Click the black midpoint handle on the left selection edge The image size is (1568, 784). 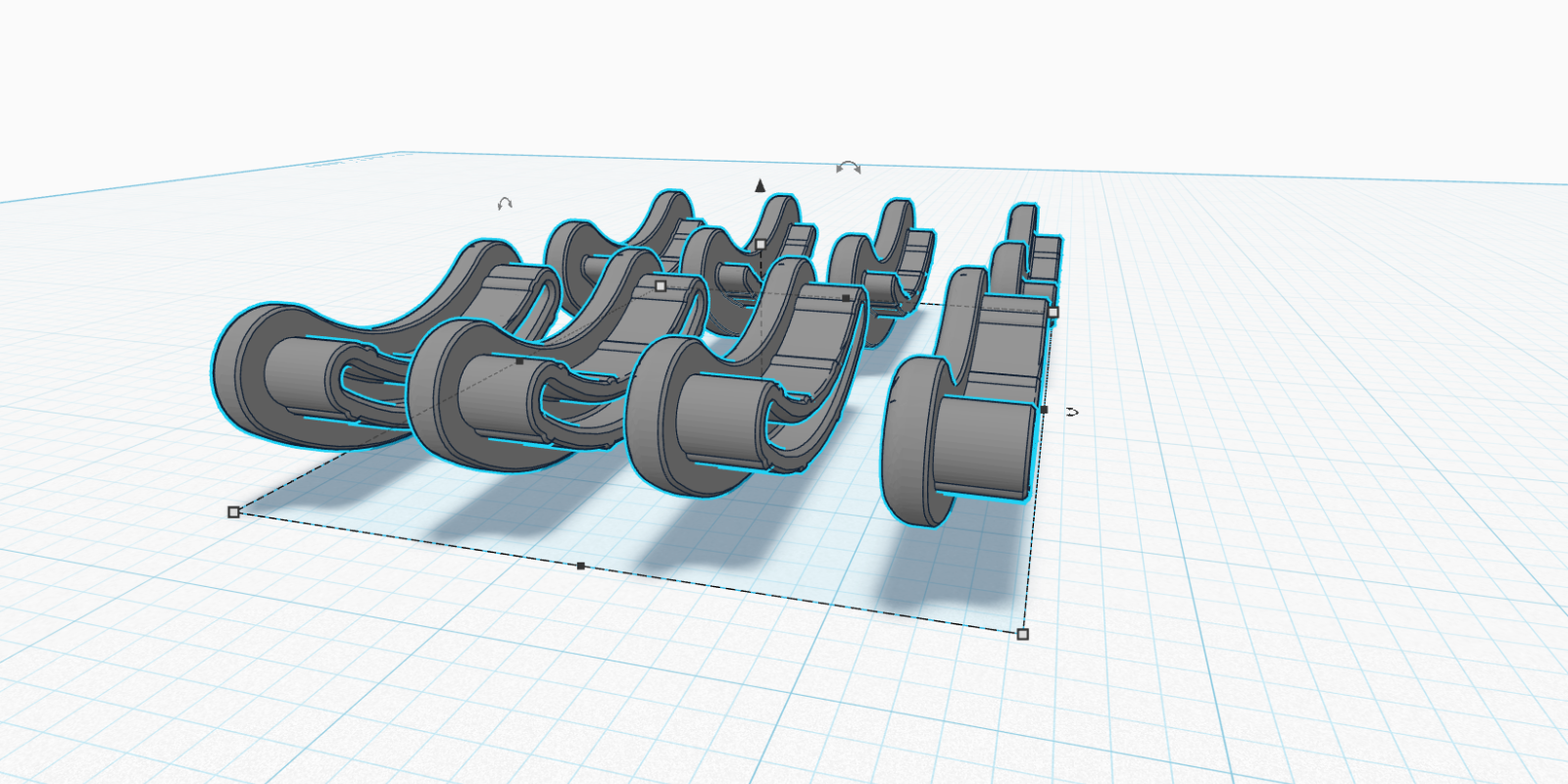[519, 362]
